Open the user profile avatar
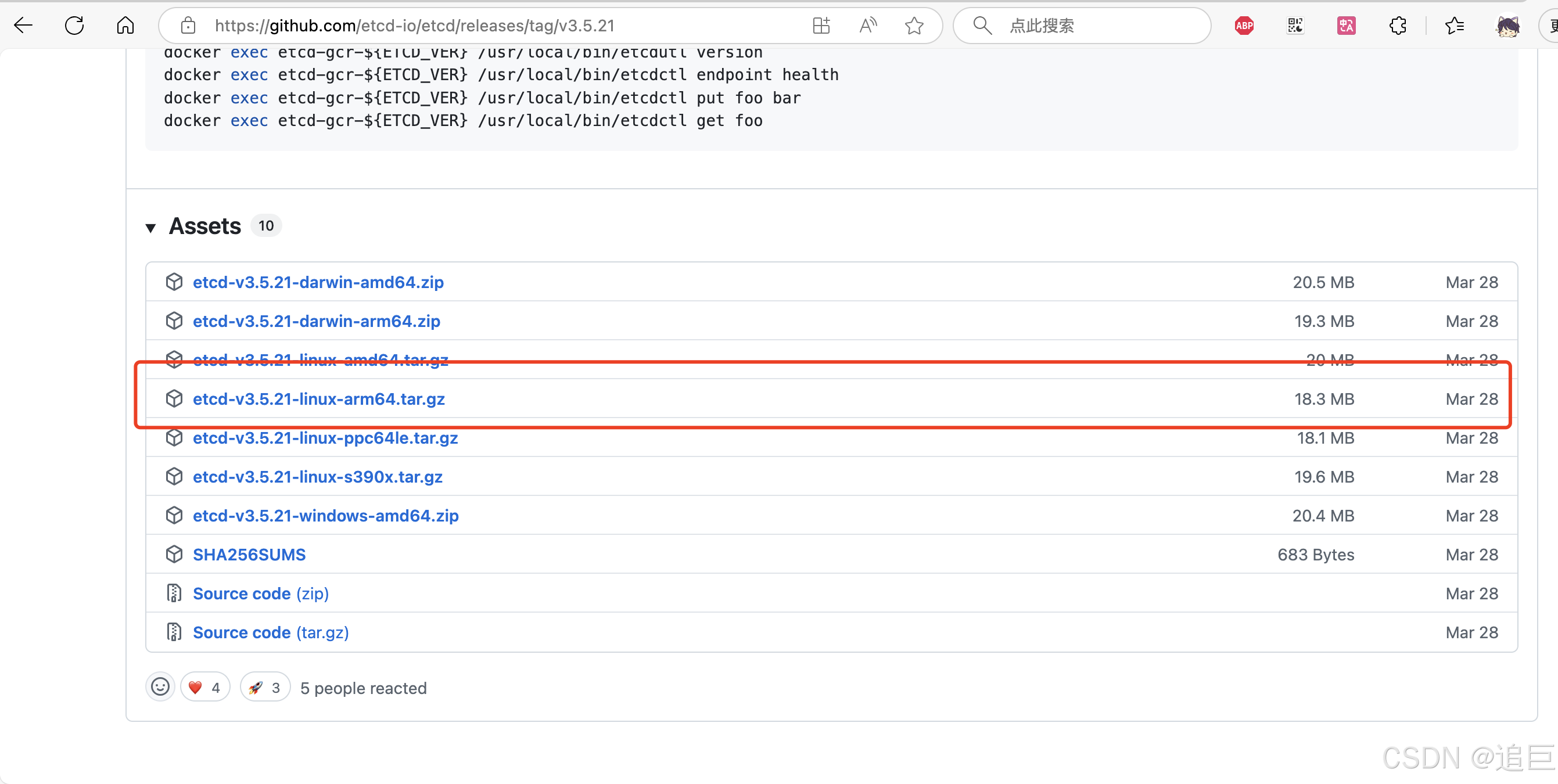This screenshot has height=784, width=1558. click(1507, 26)
